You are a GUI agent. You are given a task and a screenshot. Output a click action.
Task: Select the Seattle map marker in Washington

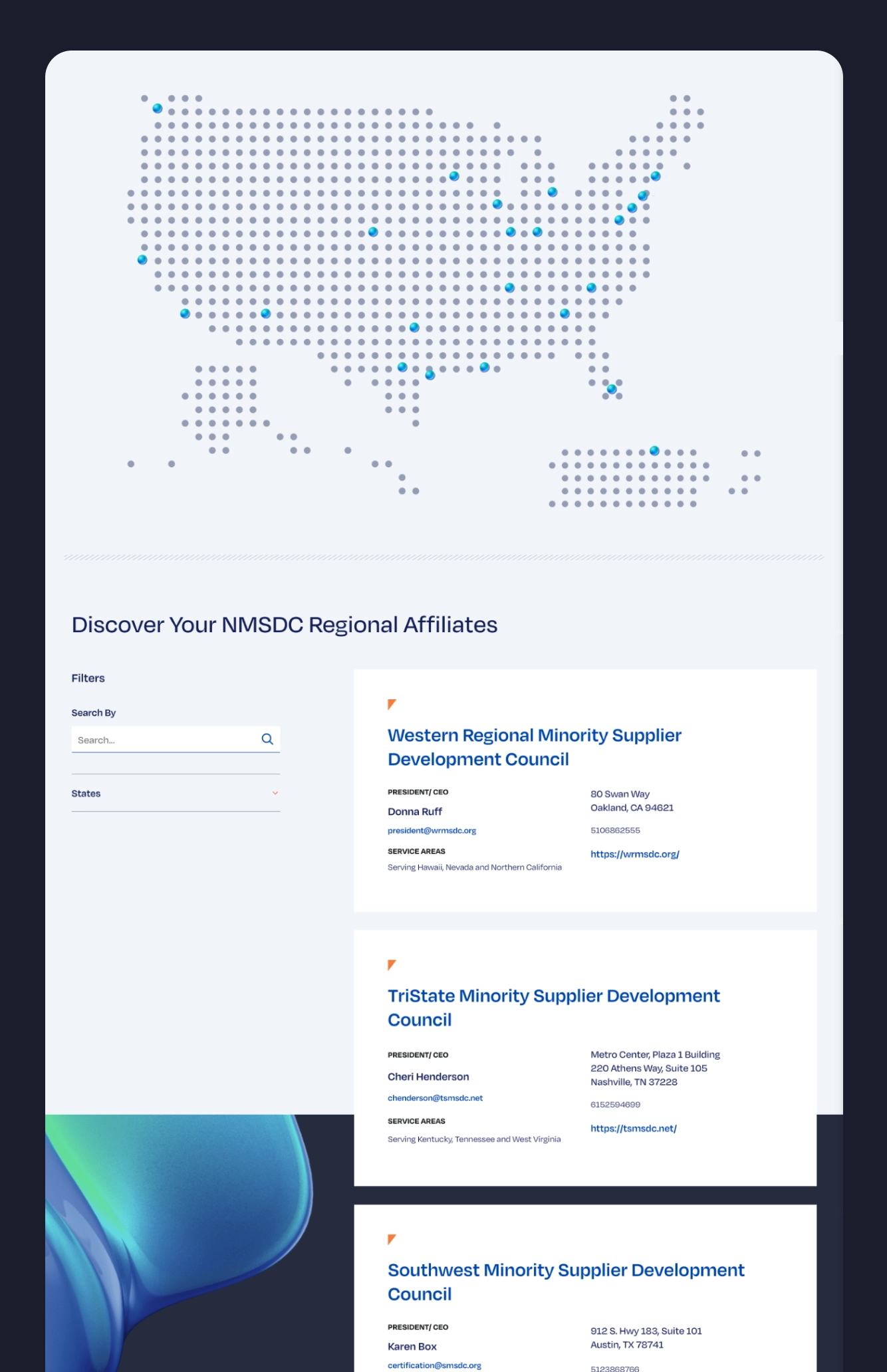[x=158, y=108]
